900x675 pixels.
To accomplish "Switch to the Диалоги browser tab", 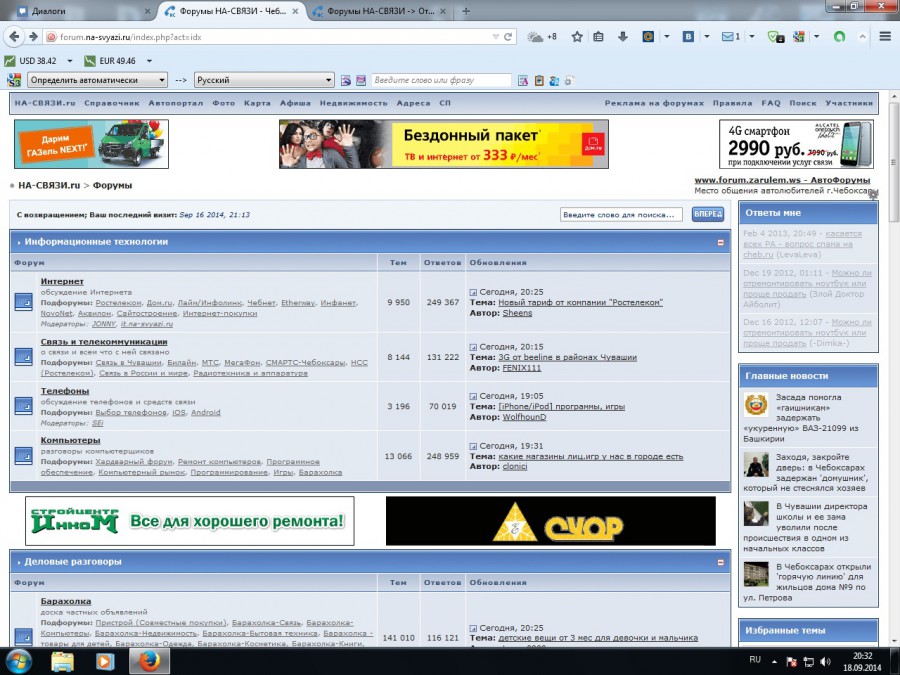I will click(84, 11).
